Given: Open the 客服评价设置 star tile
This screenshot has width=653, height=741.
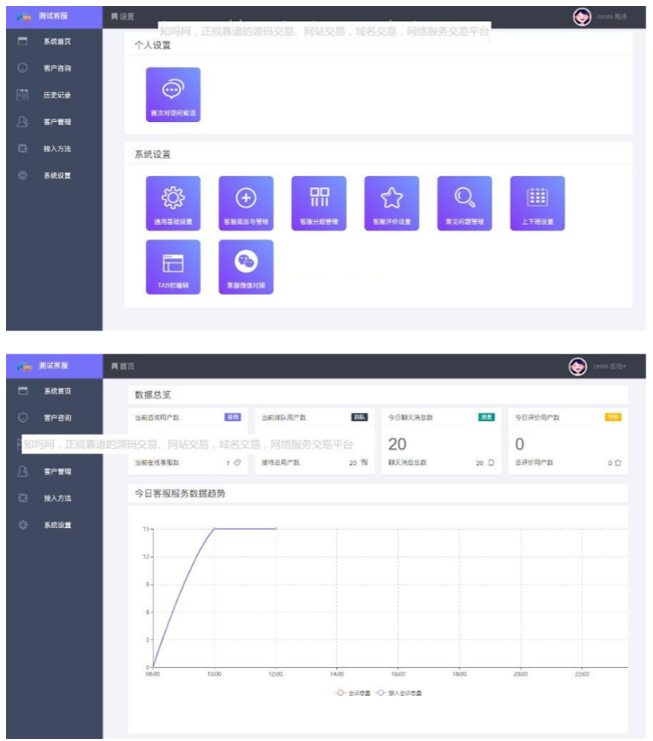Looking at the screenshot, I should click(x=392, y=203).
